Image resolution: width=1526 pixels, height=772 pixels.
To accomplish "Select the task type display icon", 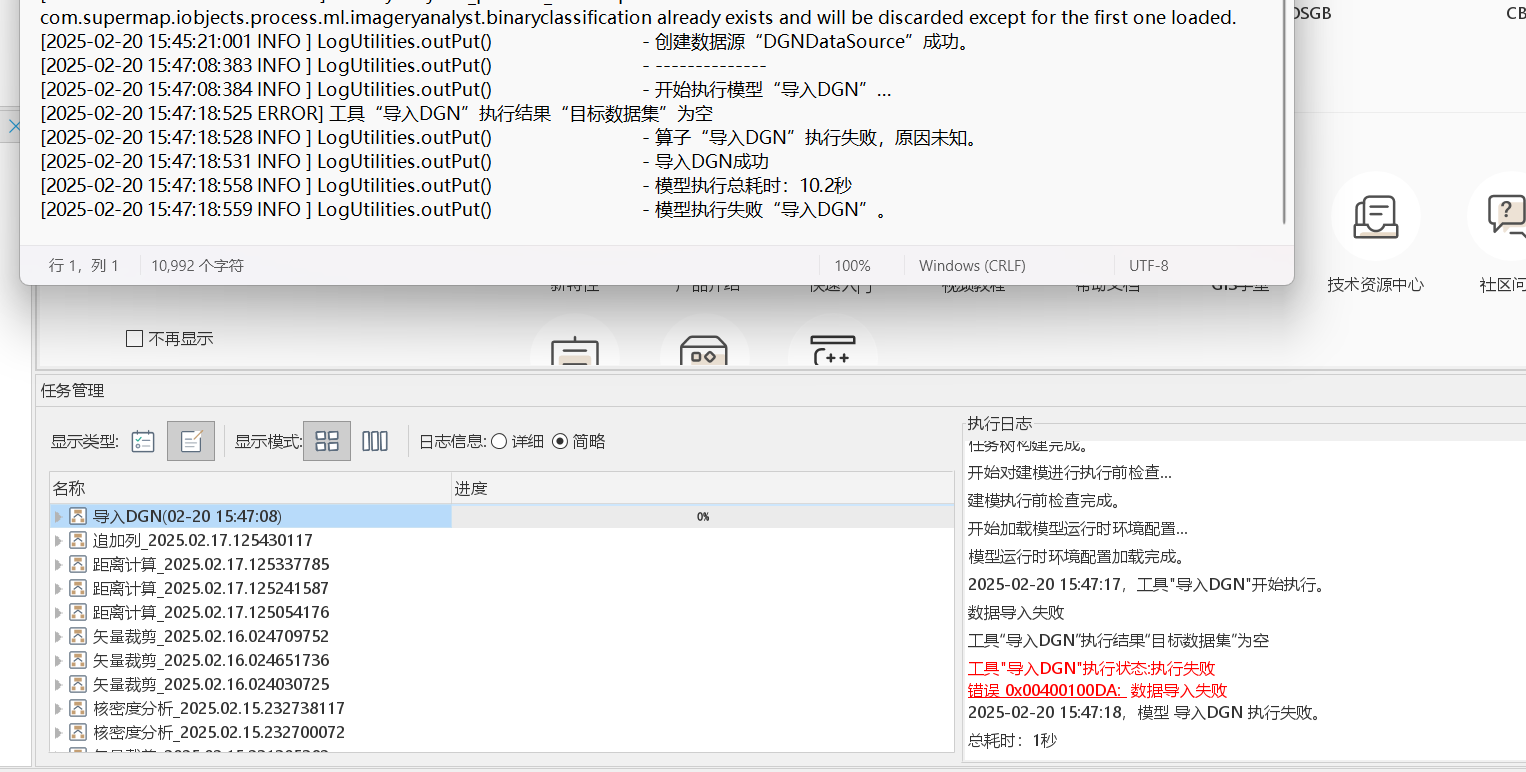I will pos(142,440).
